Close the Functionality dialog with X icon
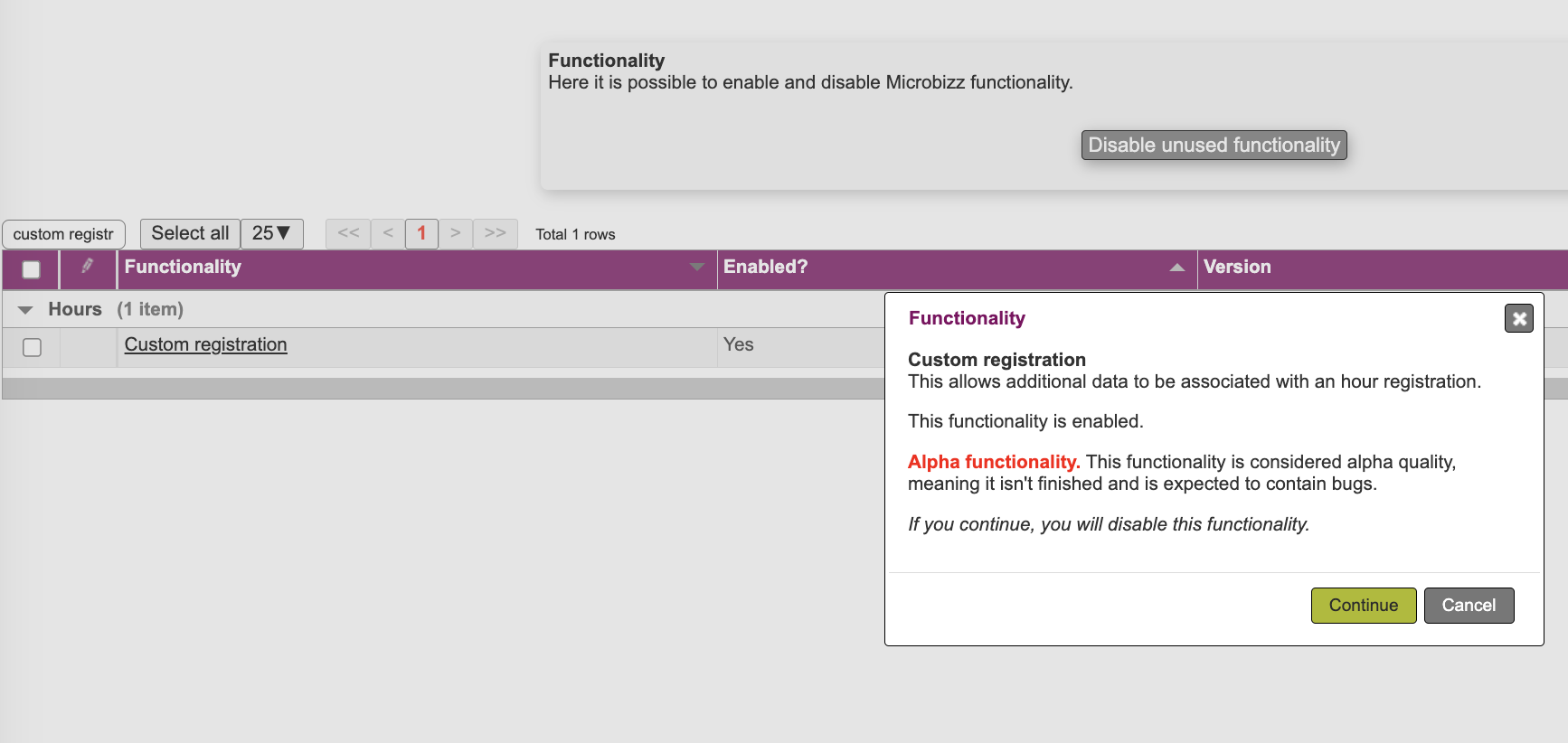The width and height of the screenshot is (1568, 743). click(x=1518, y=318)
